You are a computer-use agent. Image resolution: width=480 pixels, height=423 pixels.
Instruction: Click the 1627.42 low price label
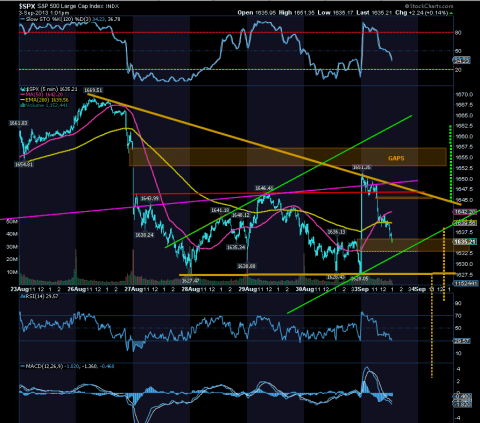190,281
